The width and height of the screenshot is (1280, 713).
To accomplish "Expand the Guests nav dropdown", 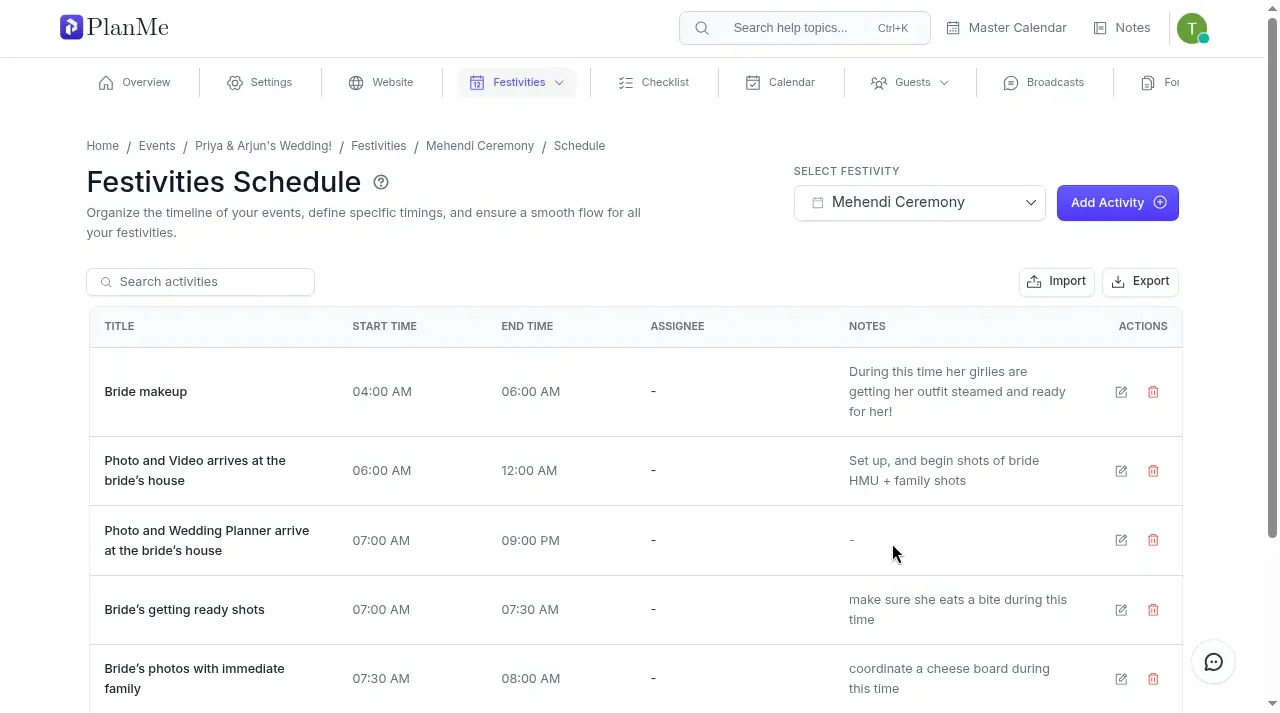I will [909, 83].
